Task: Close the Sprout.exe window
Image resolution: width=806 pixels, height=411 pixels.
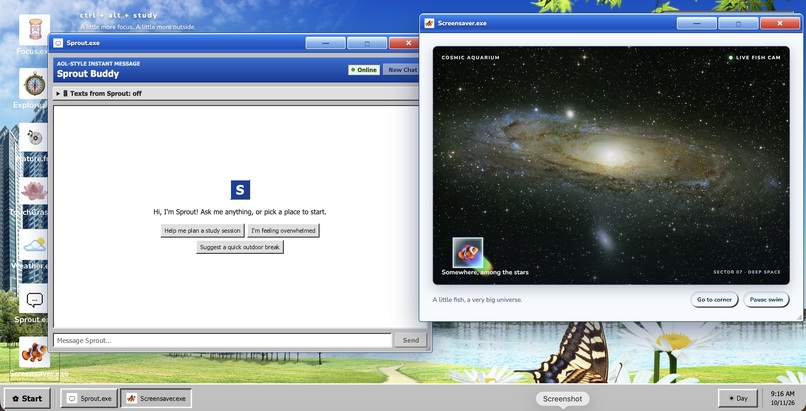Action: pos(405,43)
